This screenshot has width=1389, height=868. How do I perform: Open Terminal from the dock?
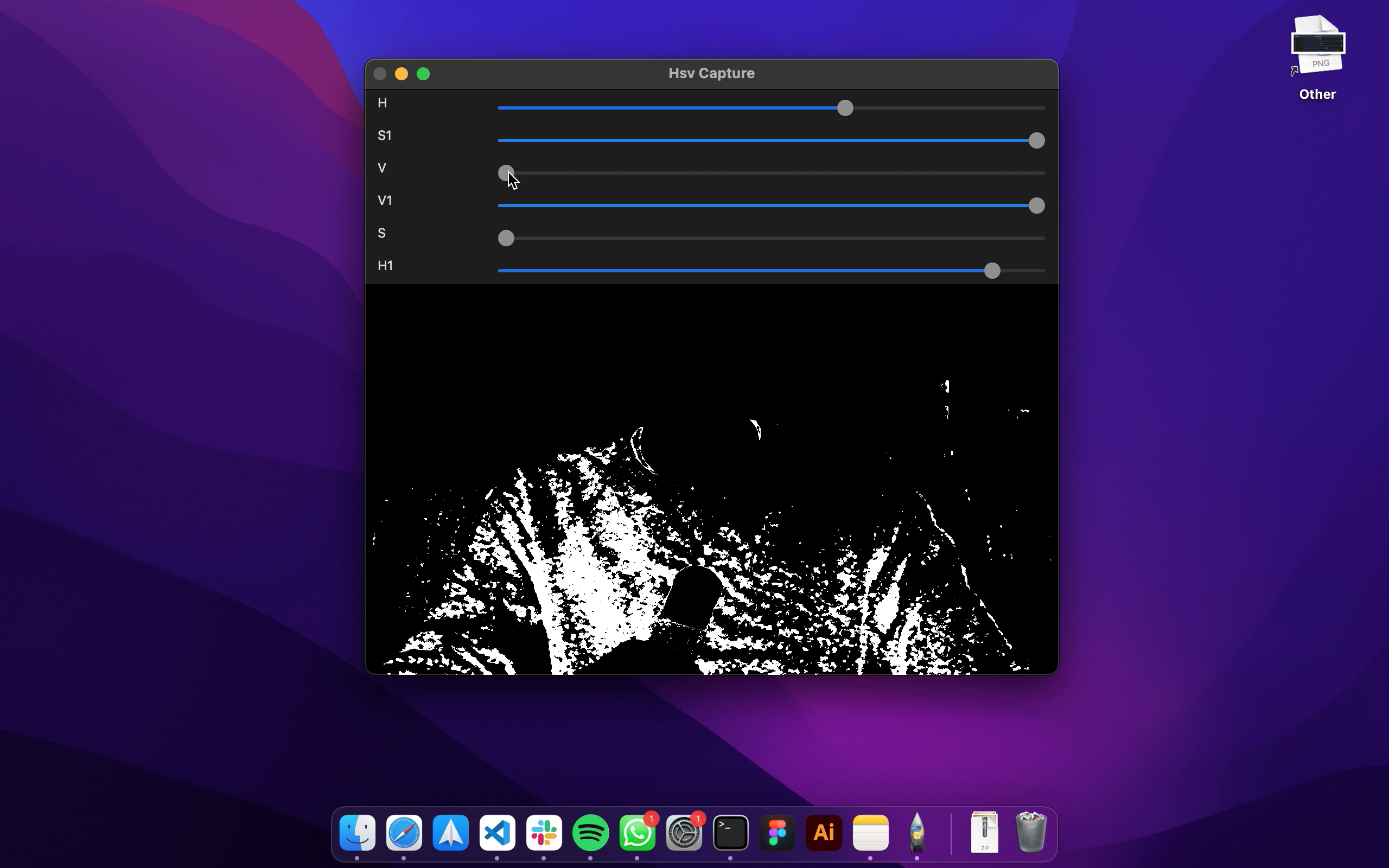point(730,832)
